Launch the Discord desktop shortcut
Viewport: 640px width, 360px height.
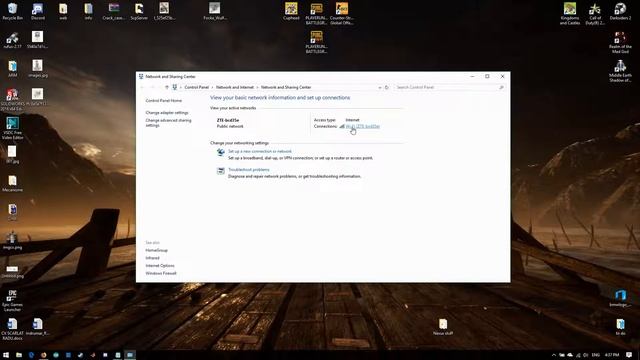point(38,11)
